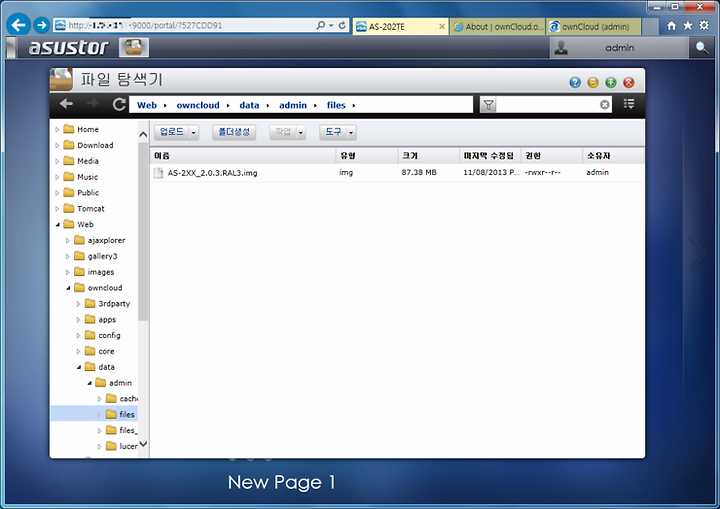Image resolution: width=720 pixels, height=509 pixels.
Task: Sort by 이름 name column header
Action: click(x=243, y=156)
